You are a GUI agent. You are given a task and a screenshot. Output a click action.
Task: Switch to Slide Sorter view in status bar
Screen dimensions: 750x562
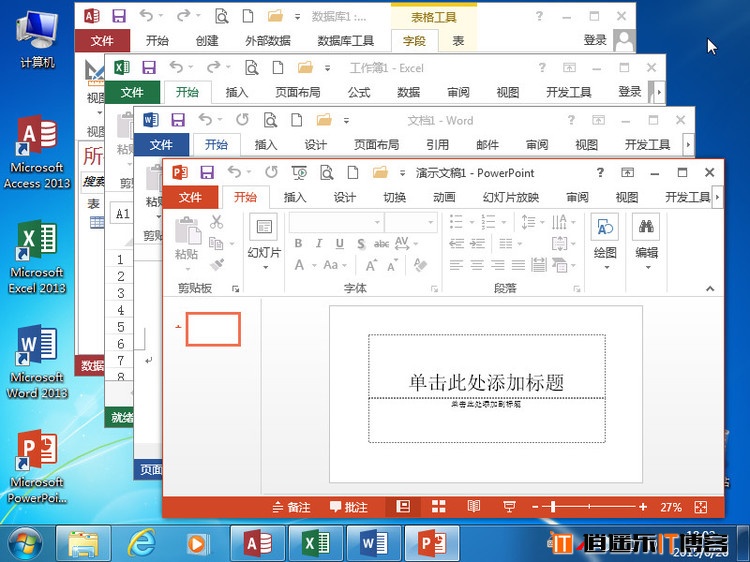point(439,507)
